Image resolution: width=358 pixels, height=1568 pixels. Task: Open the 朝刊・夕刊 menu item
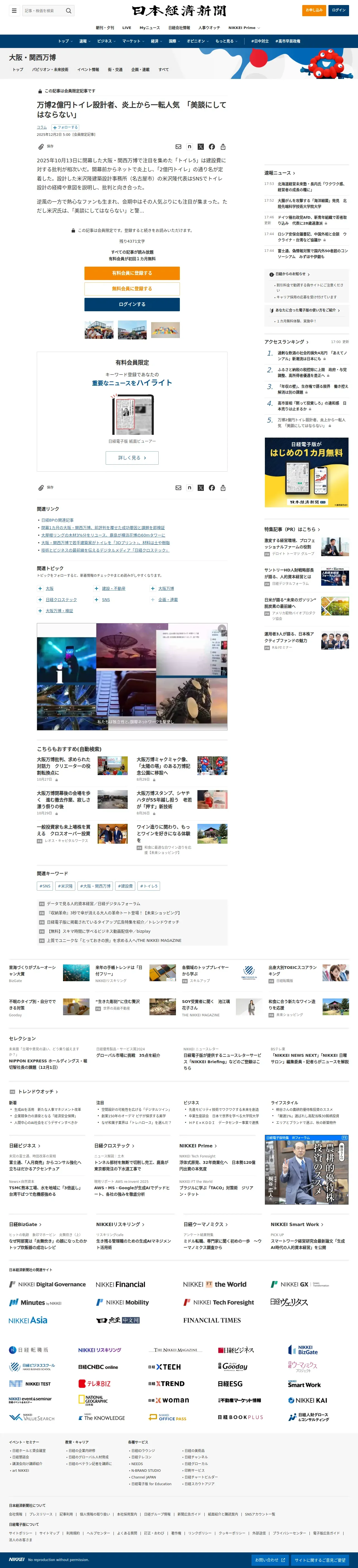coord(105,28)
